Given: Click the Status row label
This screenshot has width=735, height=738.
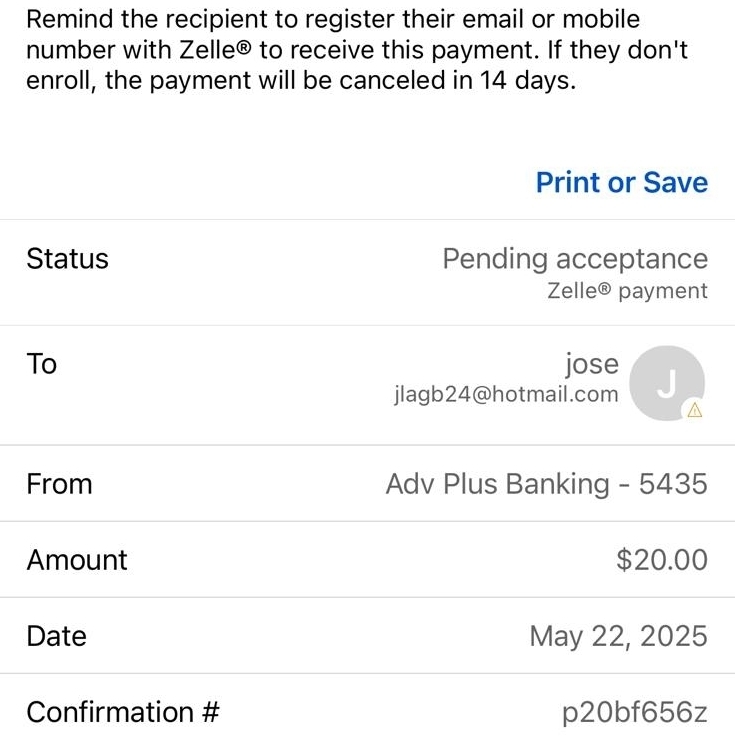Looking at the screenshot, I should tap(67, 259).
